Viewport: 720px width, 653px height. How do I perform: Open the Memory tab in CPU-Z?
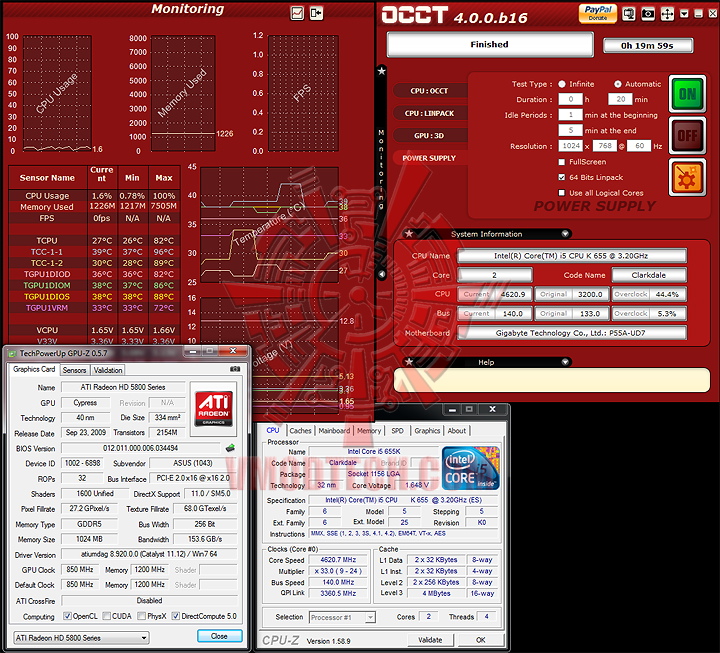(x=369, y=431)
